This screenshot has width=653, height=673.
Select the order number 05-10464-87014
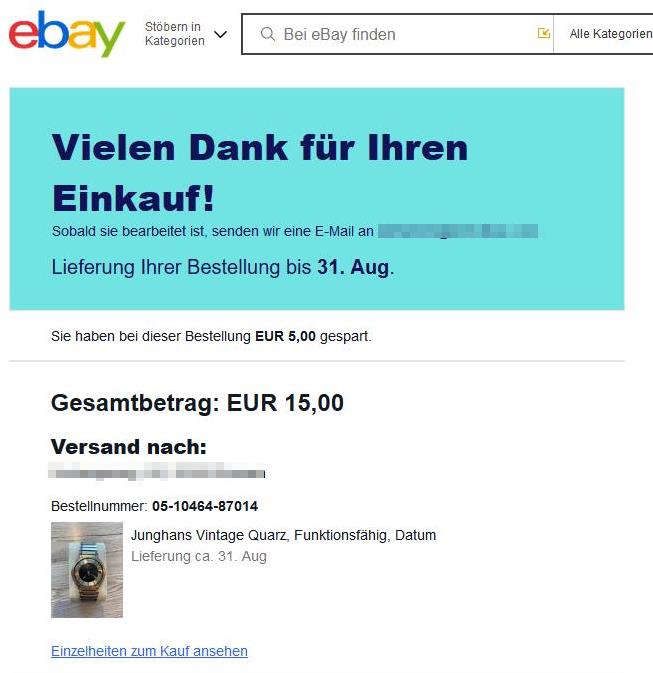pos(205,506)
